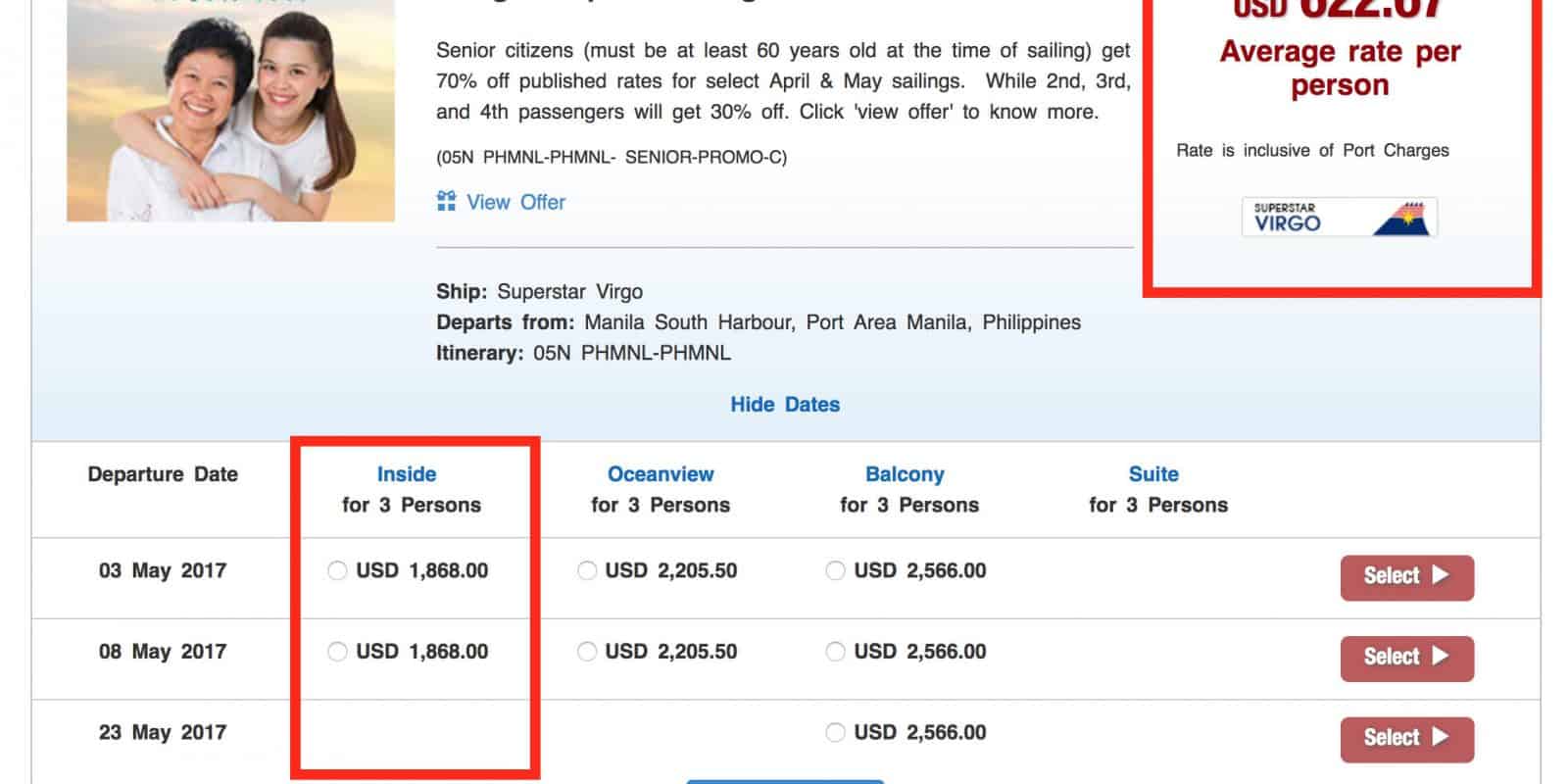Image resolution: width=1568 pixels, height=784 pixels.
Task: Select Balcony USD 2,566.00 for 03 May 2017
Action: [x=835, y=570]
